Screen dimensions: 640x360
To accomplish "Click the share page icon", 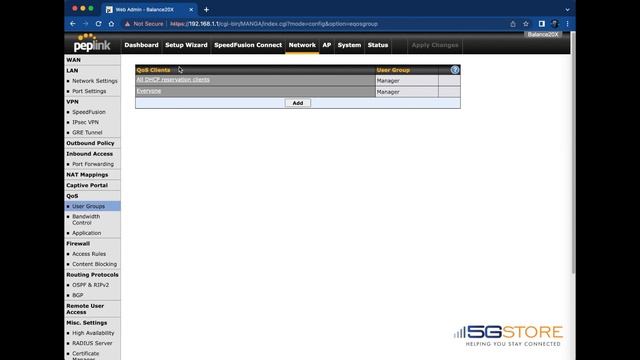I will (513, 24).
